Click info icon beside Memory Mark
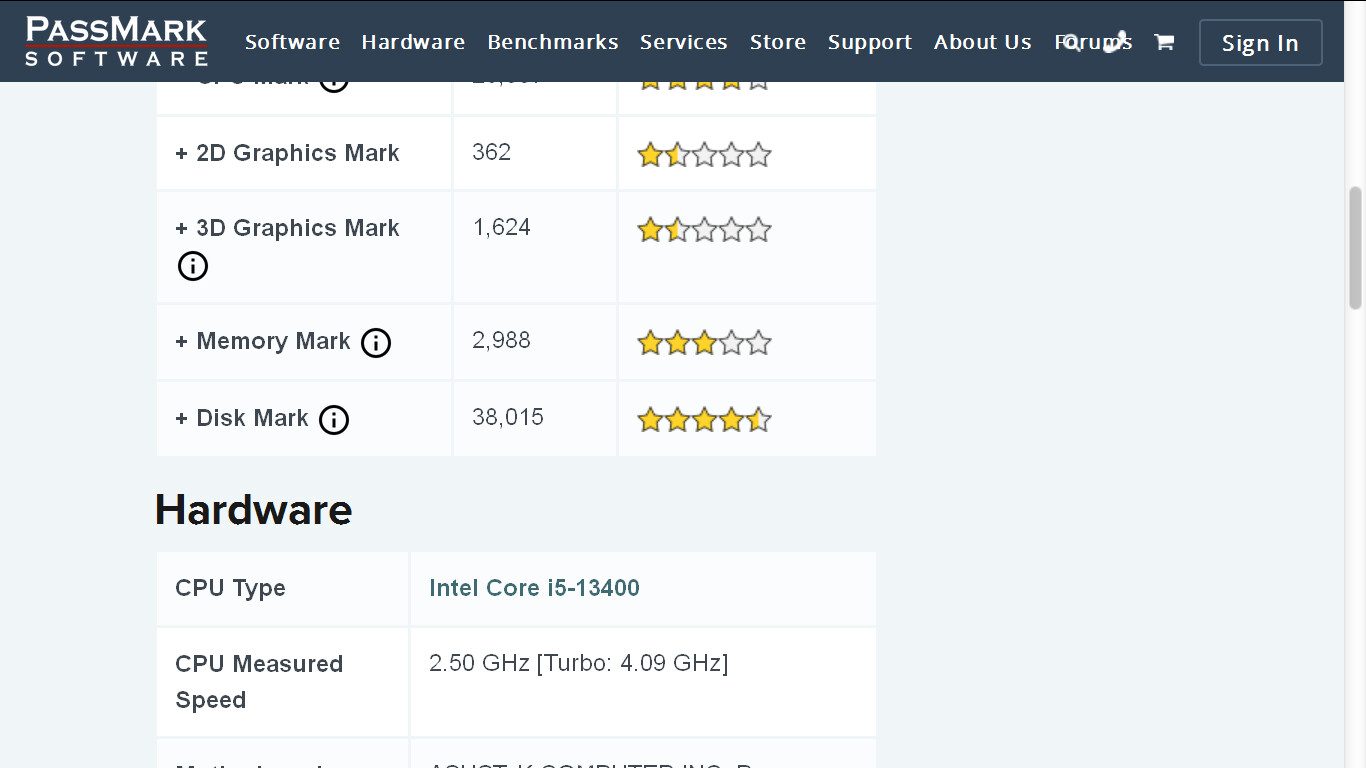The height and width of the screenshot is (768, 1366). [376, 343]
